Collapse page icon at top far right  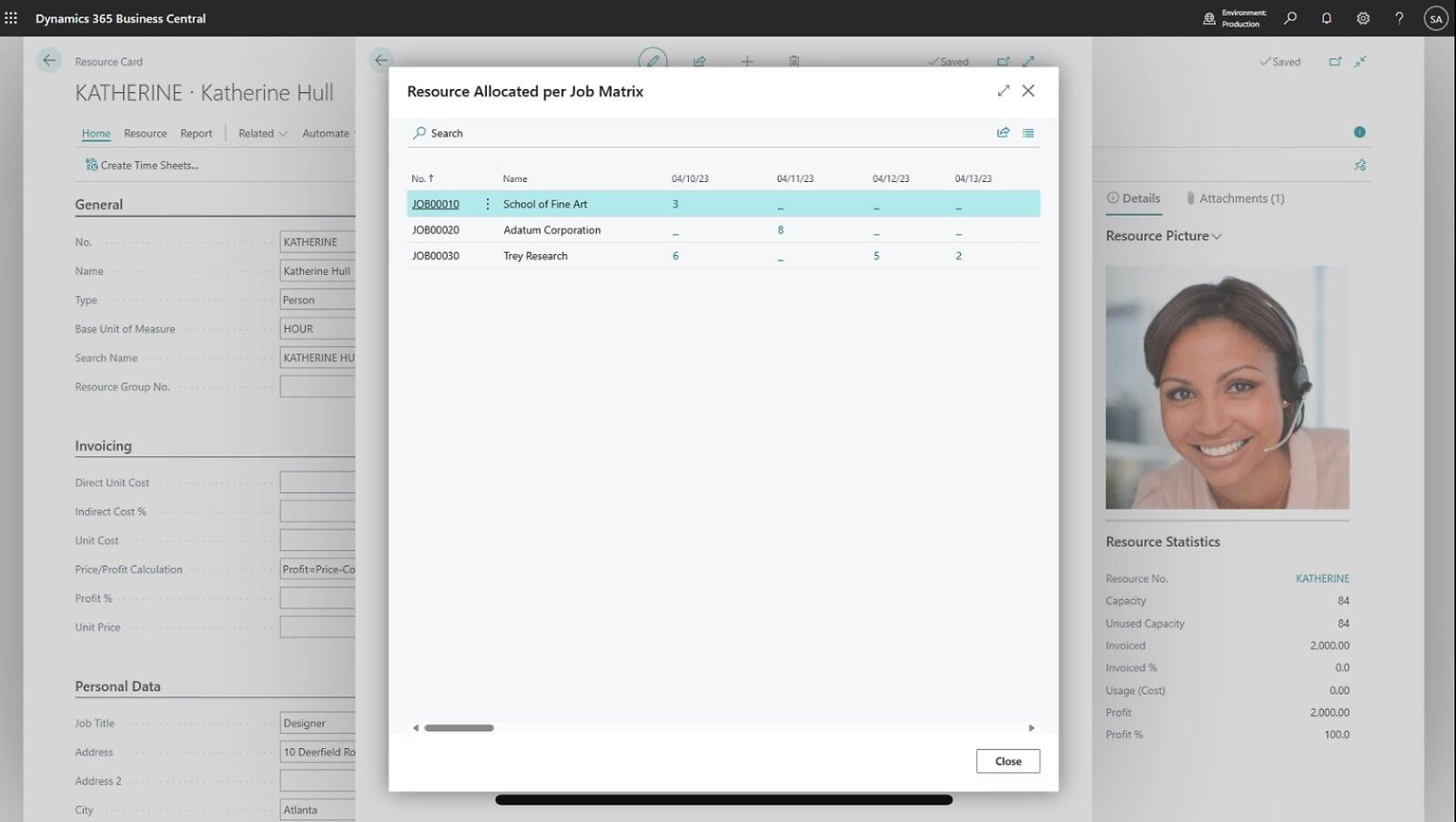click(x=1360, y=62)
